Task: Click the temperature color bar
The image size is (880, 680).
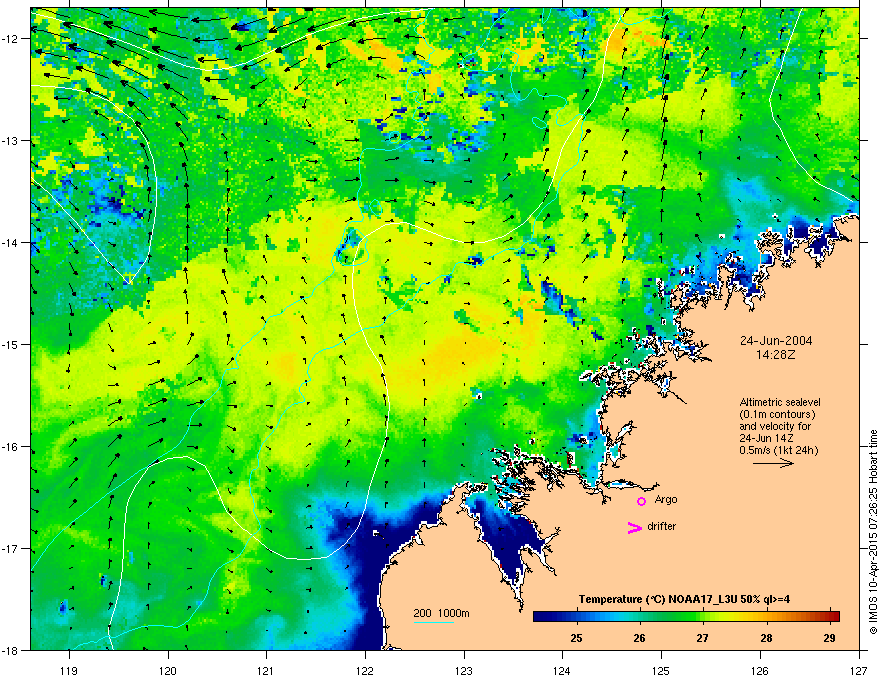Action: pyautogui.click(x=686, y=616)
